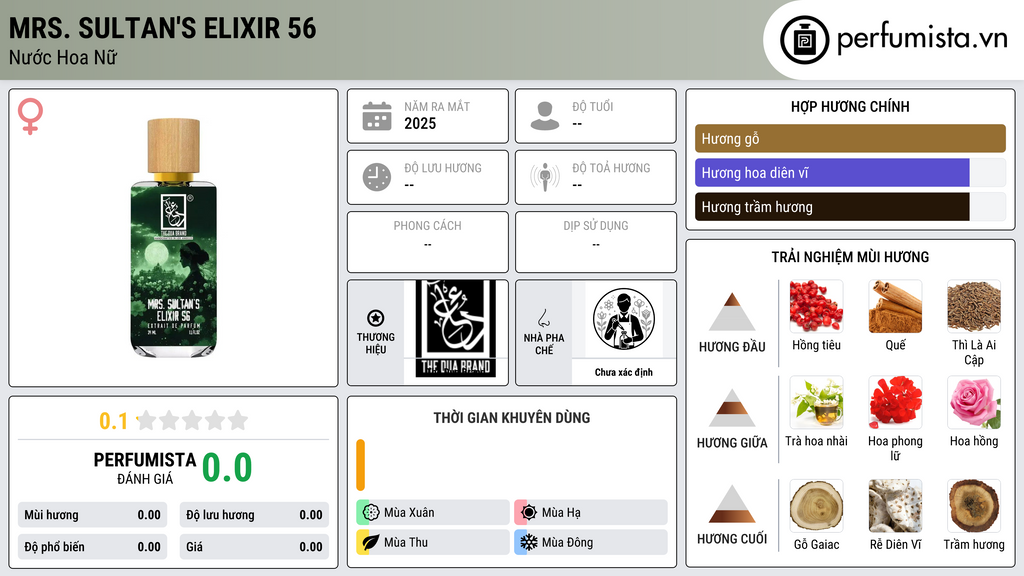Click the sun icon for Mùa Hạ
Image resolution: width=1024 pixels, height=576 pixels.
[529, 512]
